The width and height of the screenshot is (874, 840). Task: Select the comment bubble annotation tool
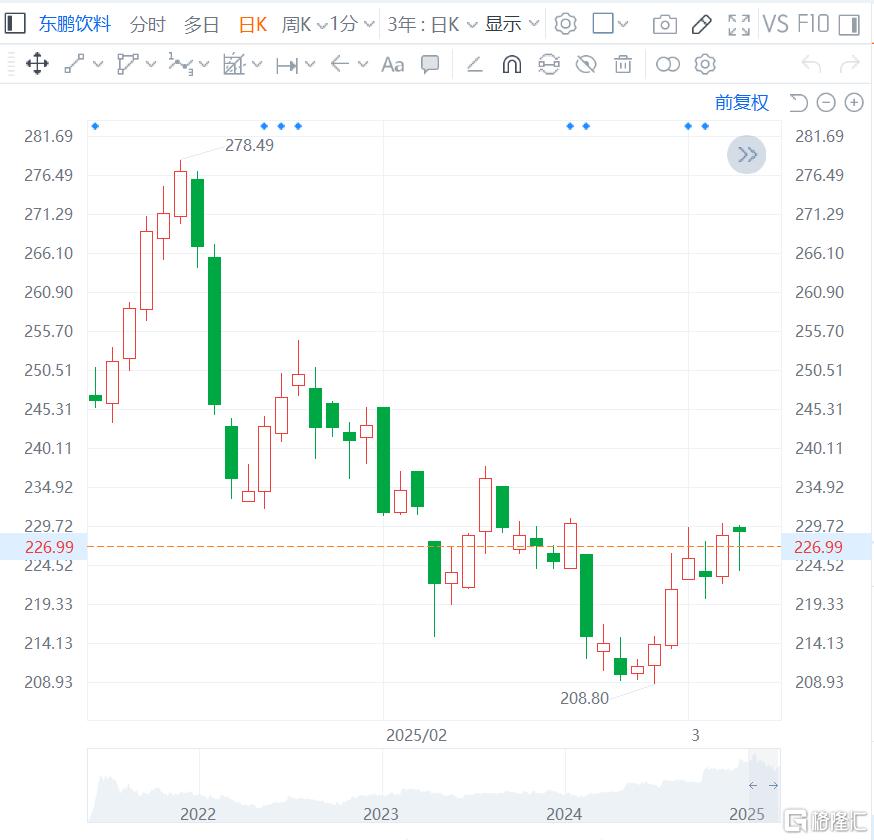430,65
